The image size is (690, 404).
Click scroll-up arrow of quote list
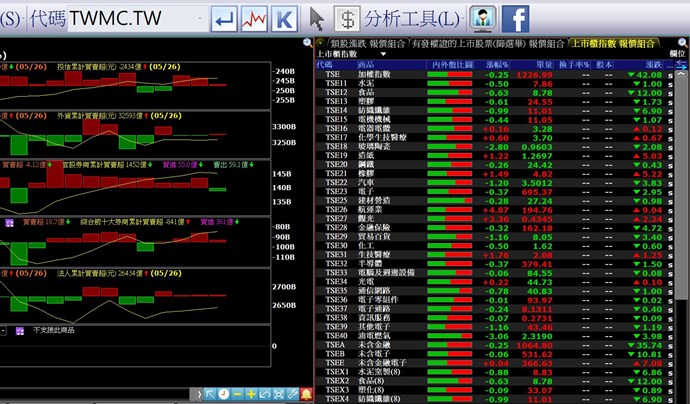point(681,74)
